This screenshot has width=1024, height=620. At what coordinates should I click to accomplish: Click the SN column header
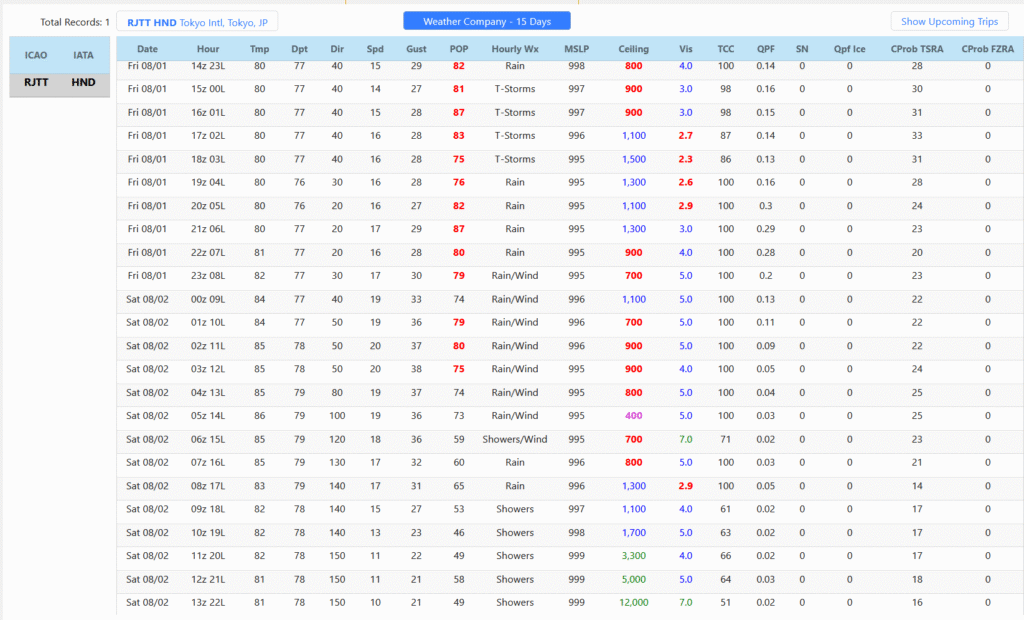coord(802,49)
